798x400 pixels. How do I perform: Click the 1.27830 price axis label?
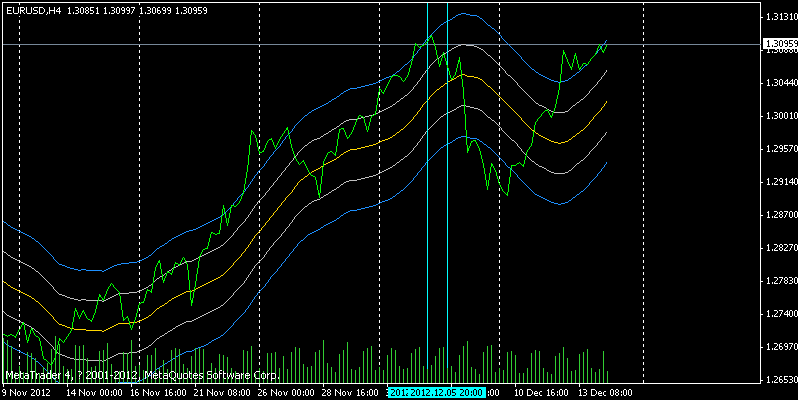(x=781, y=281)
